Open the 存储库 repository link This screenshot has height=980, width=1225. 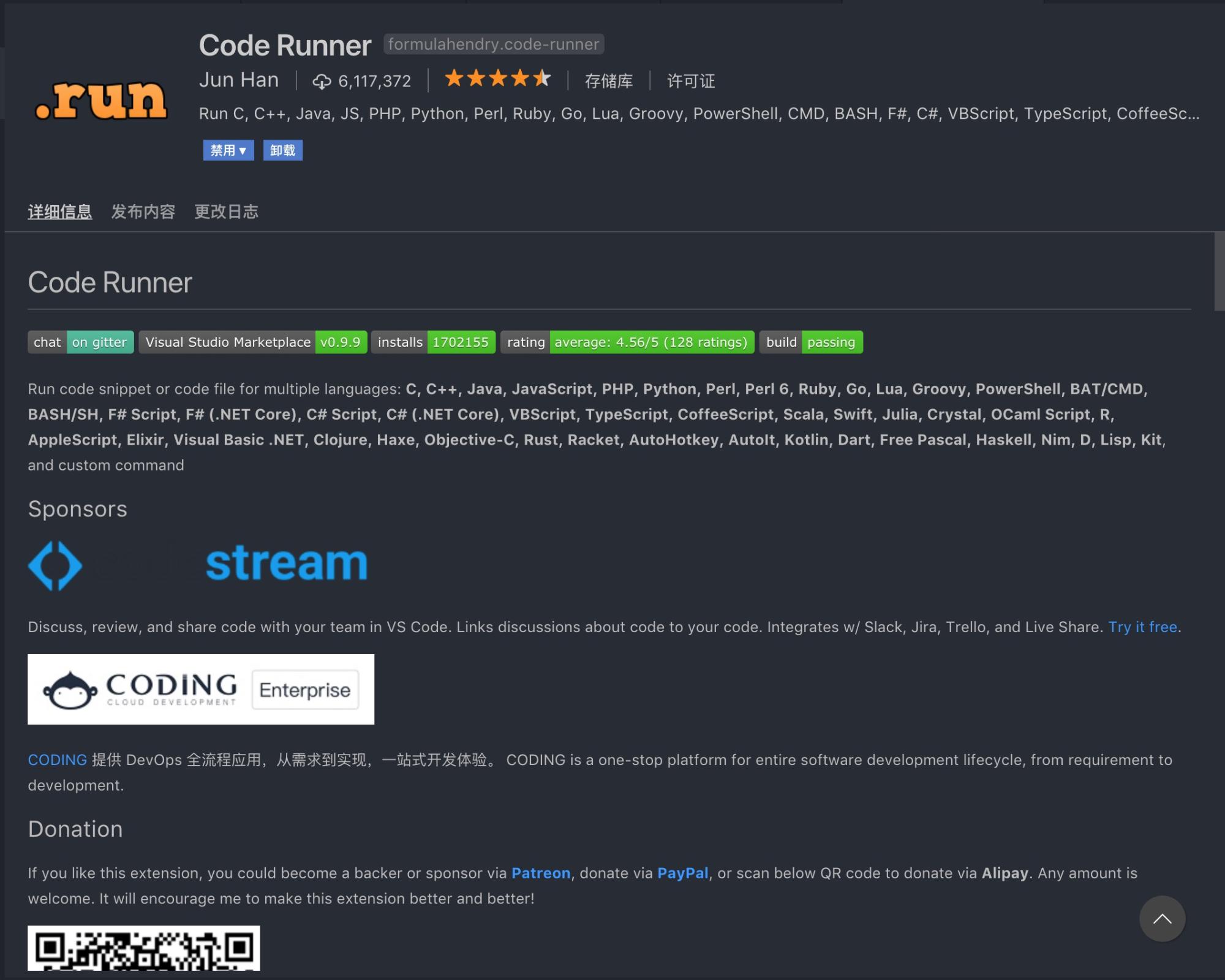(x=609, y=81)
